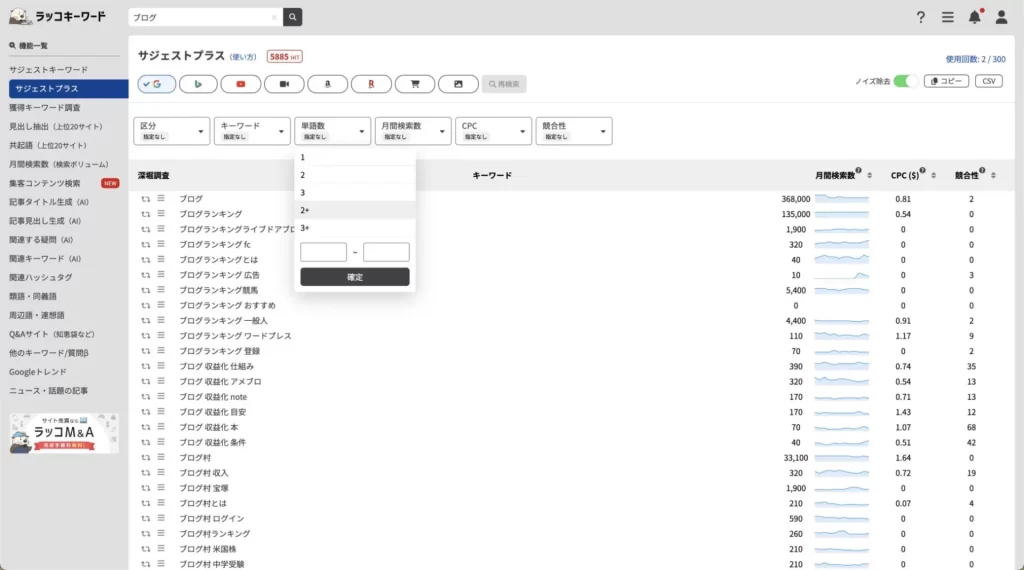Open the 区分 filter dropdown

171,131
